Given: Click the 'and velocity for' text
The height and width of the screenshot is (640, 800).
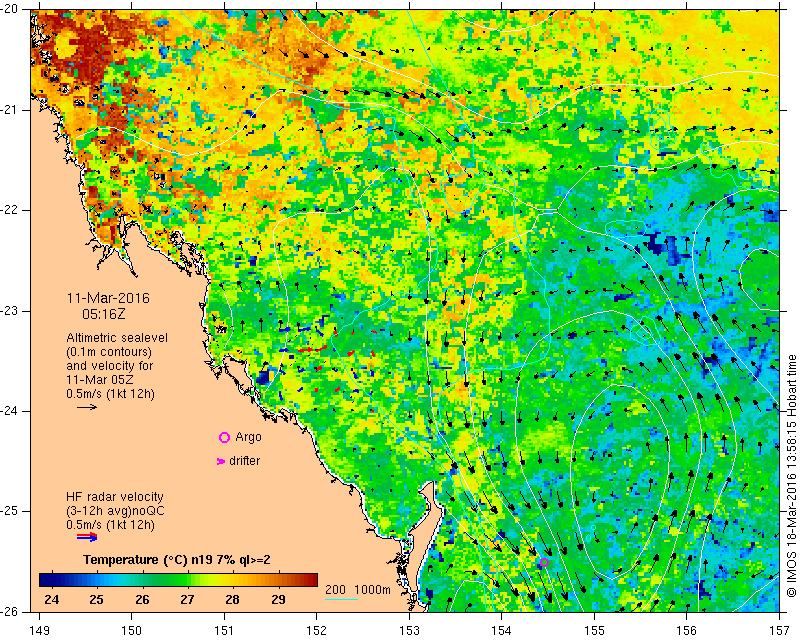Looking at the screenshot, I should pos(109,366).
